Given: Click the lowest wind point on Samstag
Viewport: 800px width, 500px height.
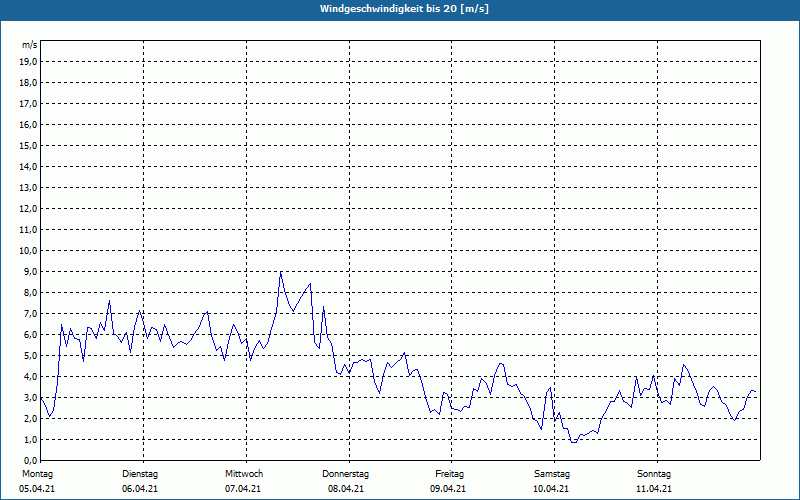Looking at the screenshot, I should coord(574,442).
